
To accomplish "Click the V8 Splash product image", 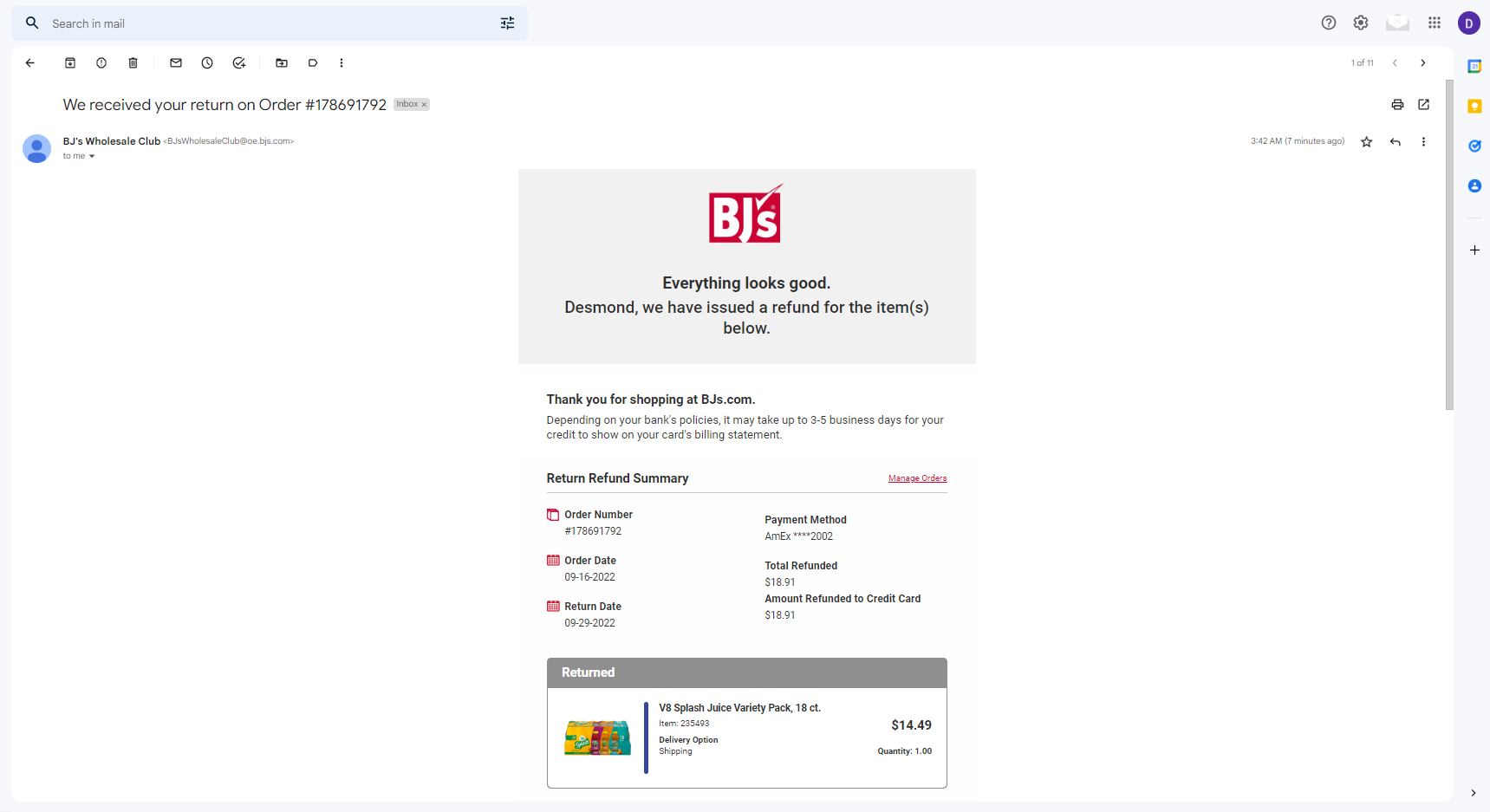I will click(x=597, y=737).
